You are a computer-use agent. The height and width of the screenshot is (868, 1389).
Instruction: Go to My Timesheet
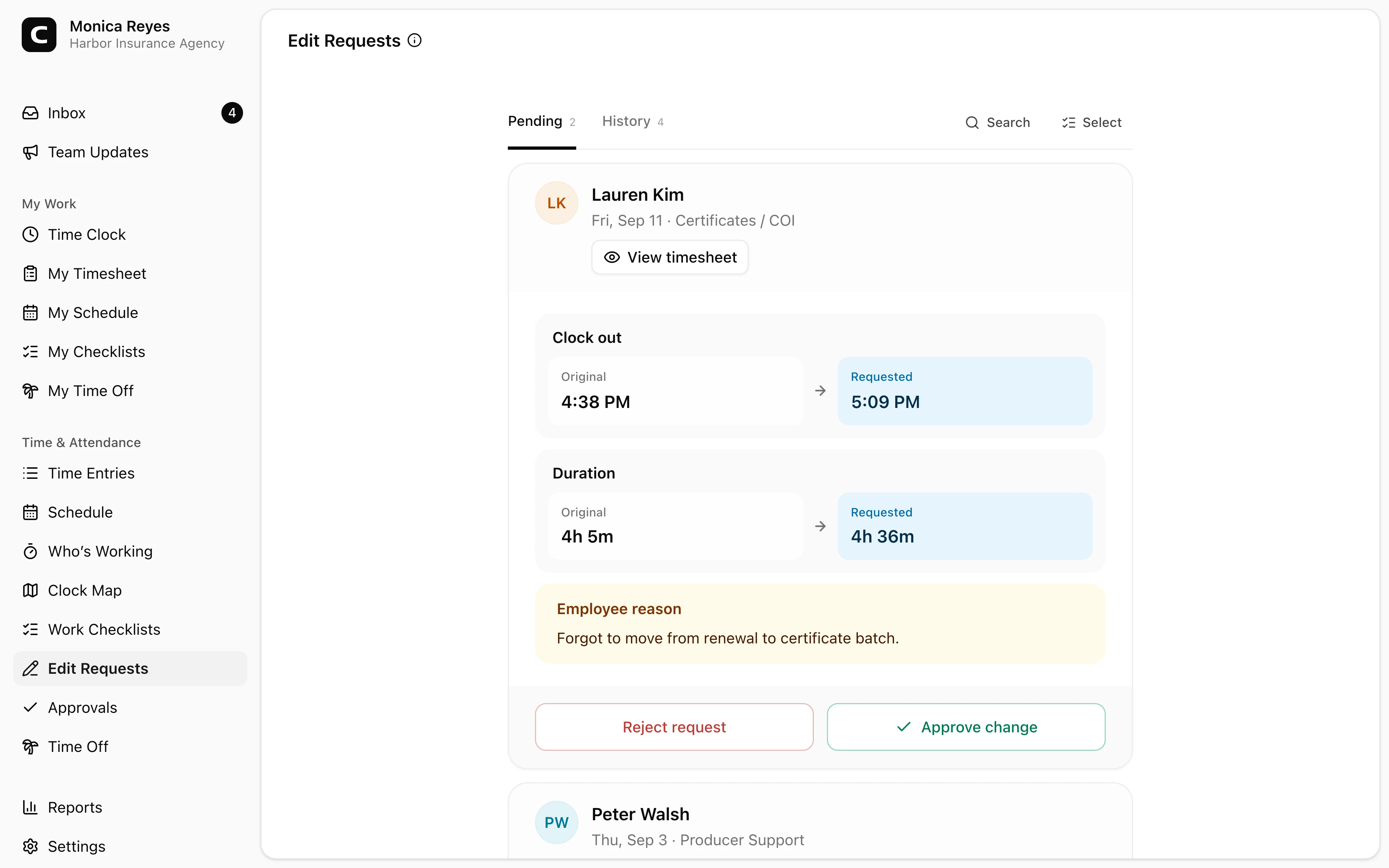click(x=130, y=274)
